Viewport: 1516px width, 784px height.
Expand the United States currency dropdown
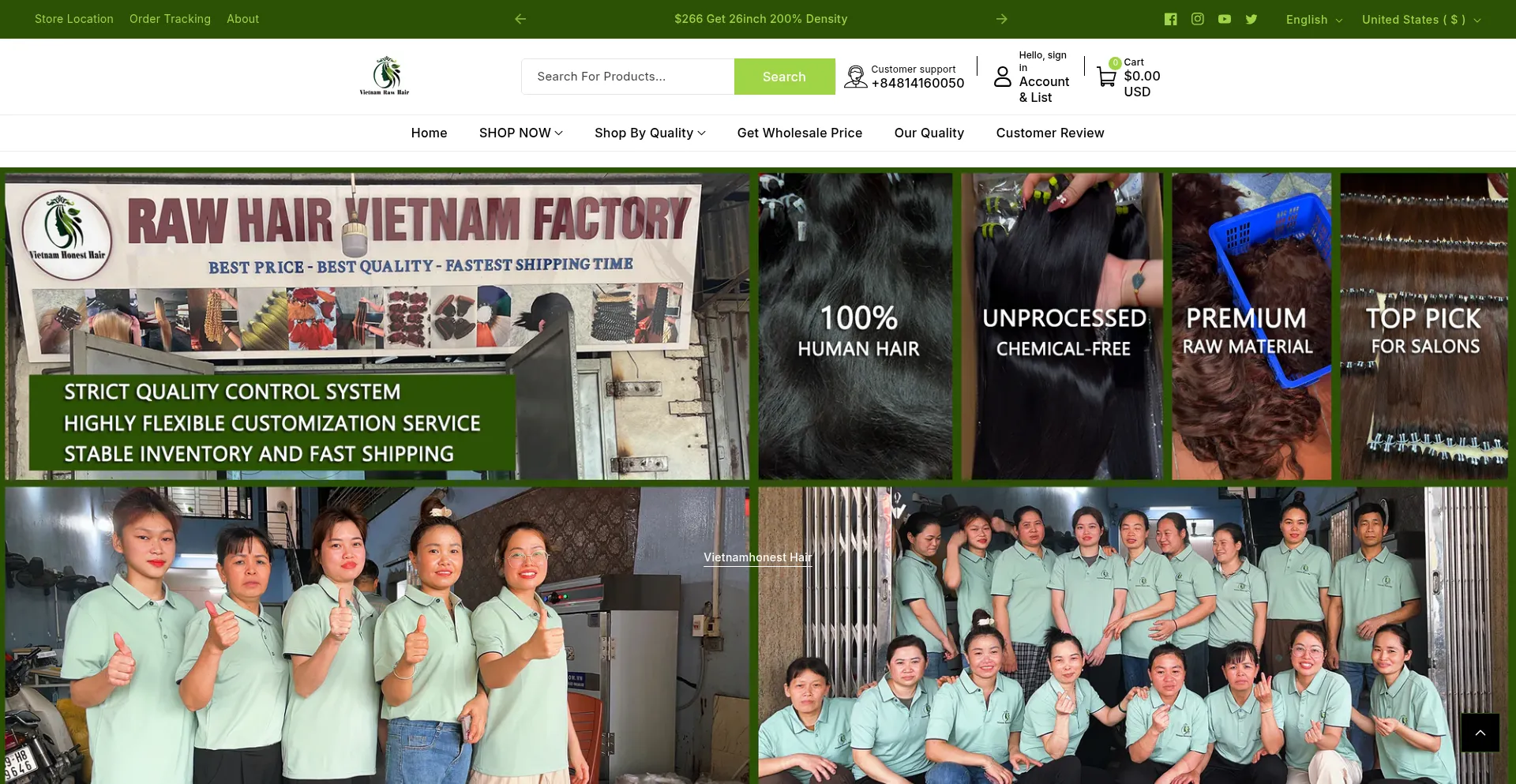tap(1421, 20)
